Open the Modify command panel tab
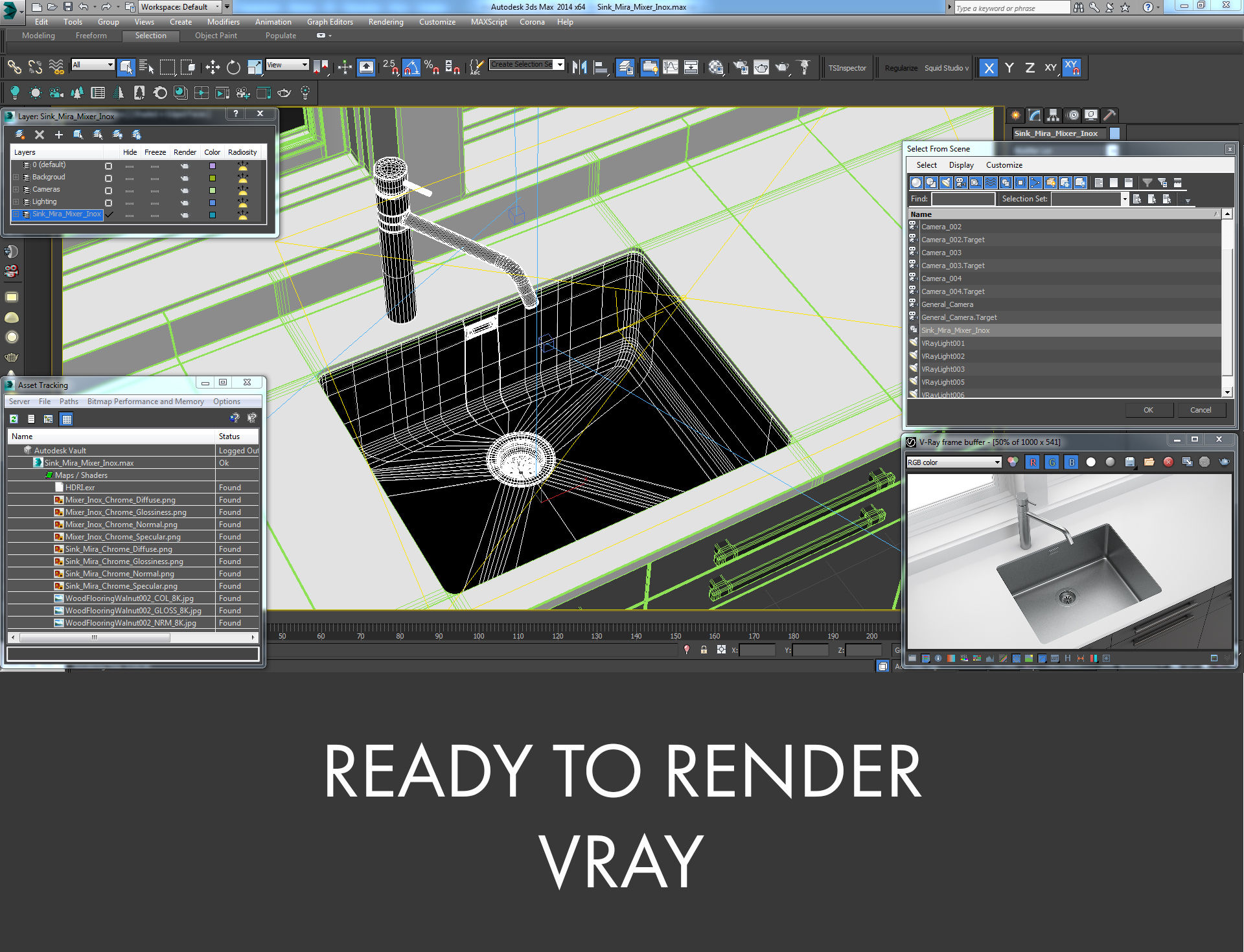1244x952 pixels. pos(1035,115)
